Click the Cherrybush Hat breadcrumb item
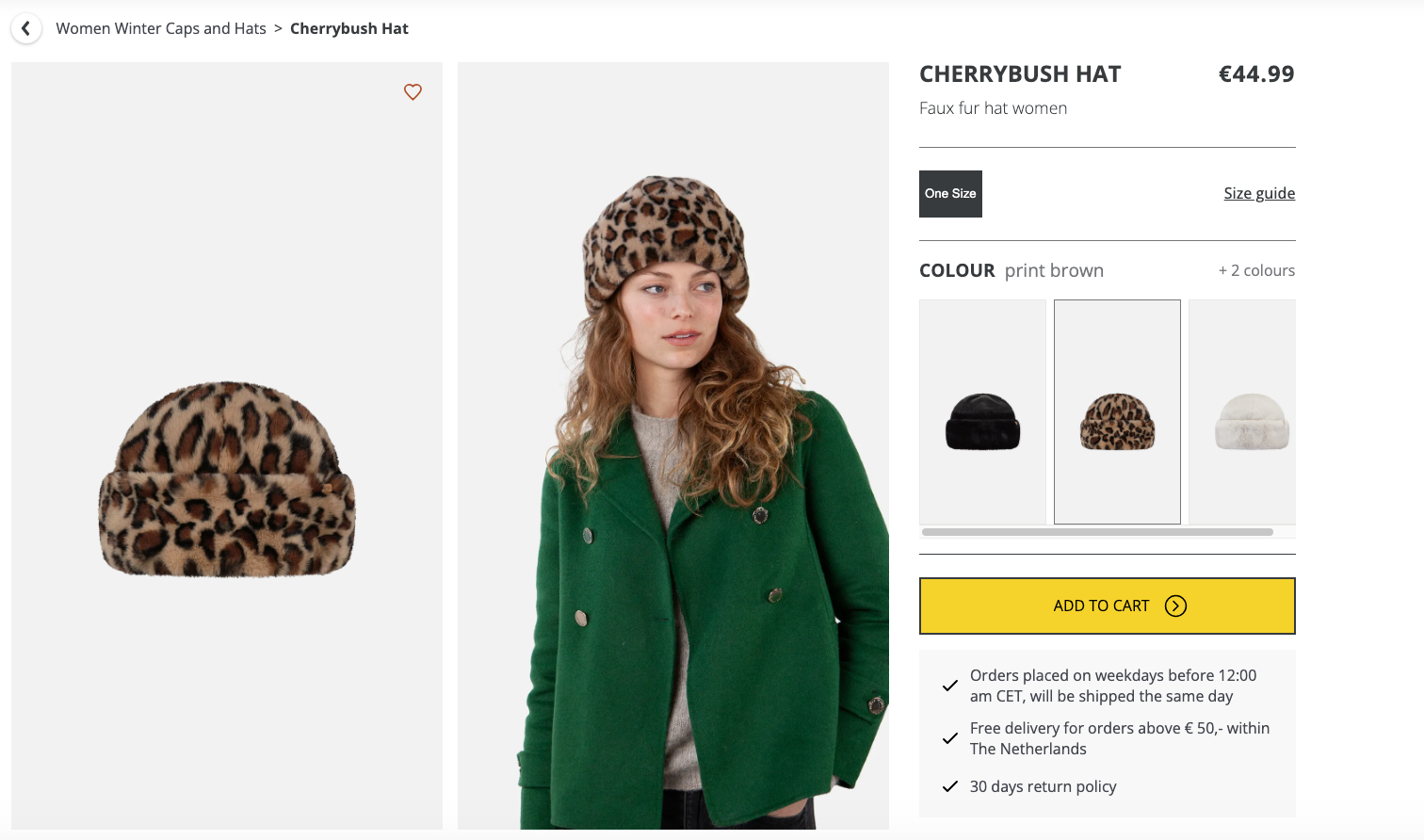The height and width of the screenshot is (840, 1424). coord(349,29)
